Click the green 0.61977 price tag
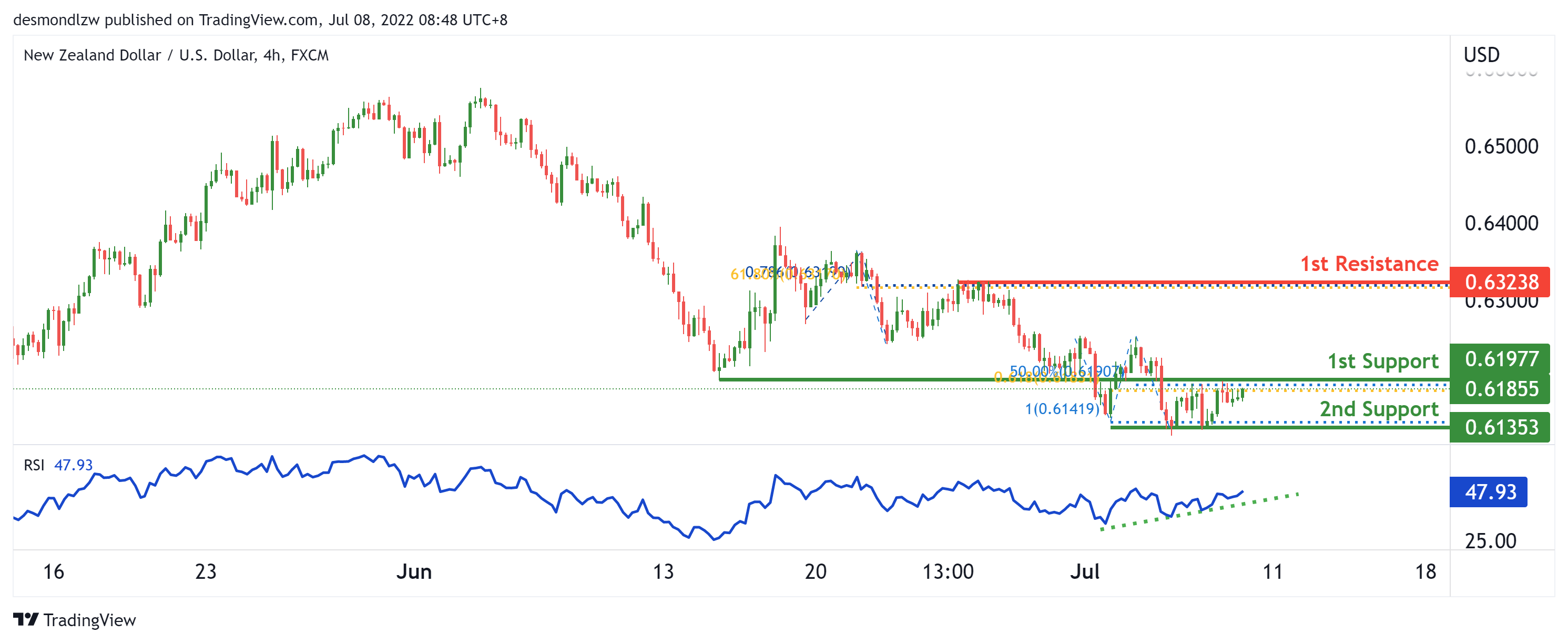1568x643 pixels. 1501,359
